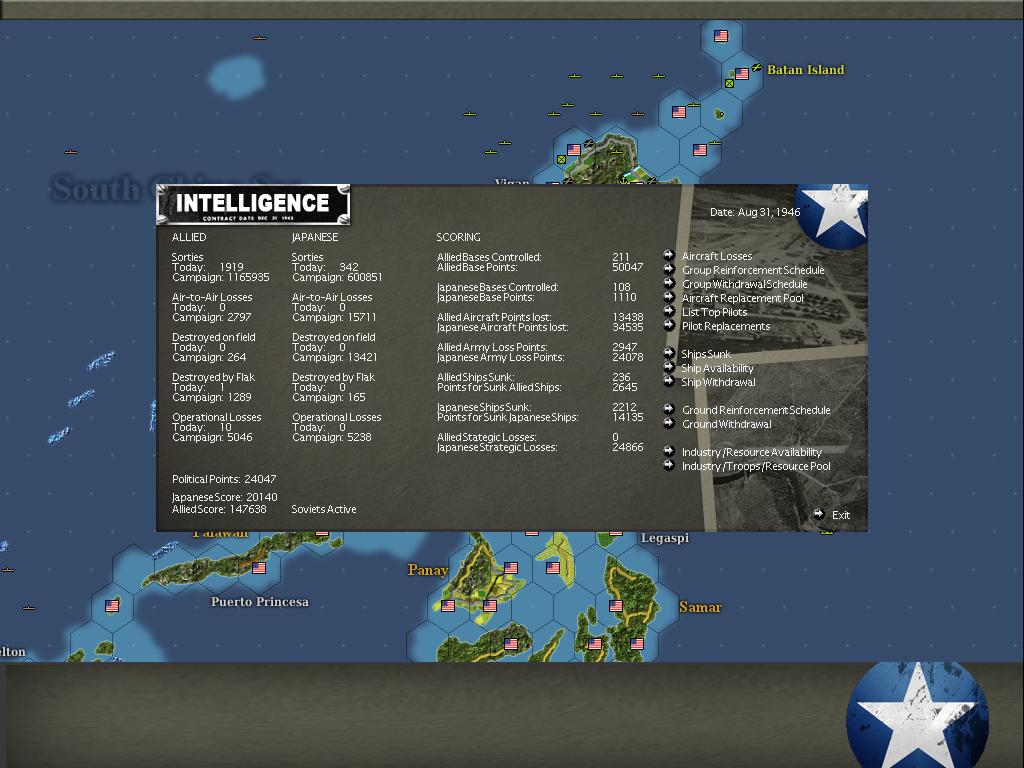Click the Allied Score: 147638 value
1024x768 pixels.
219,509
